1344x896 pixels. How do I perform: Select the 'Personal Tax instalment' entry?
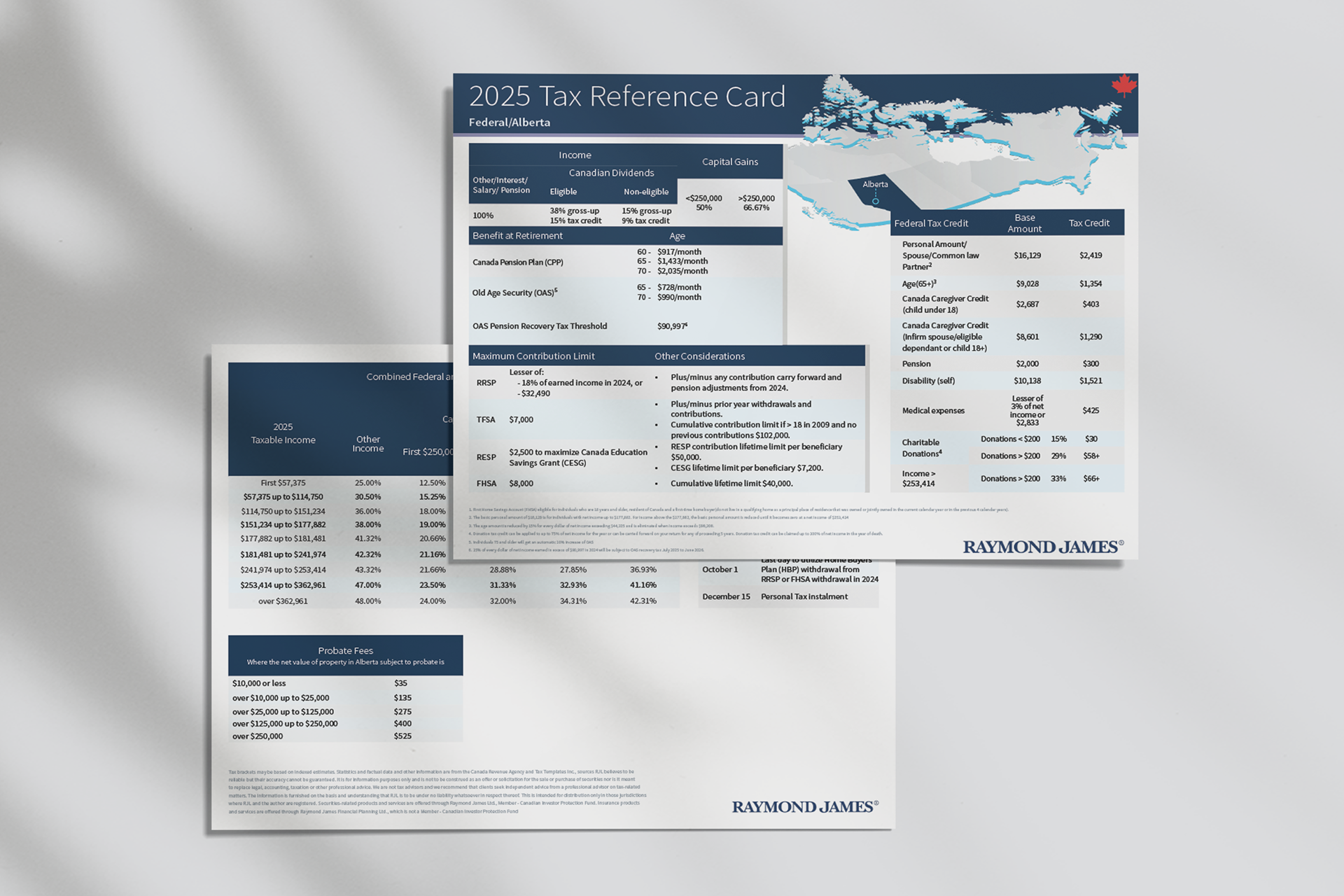click(x=804, y=597)
